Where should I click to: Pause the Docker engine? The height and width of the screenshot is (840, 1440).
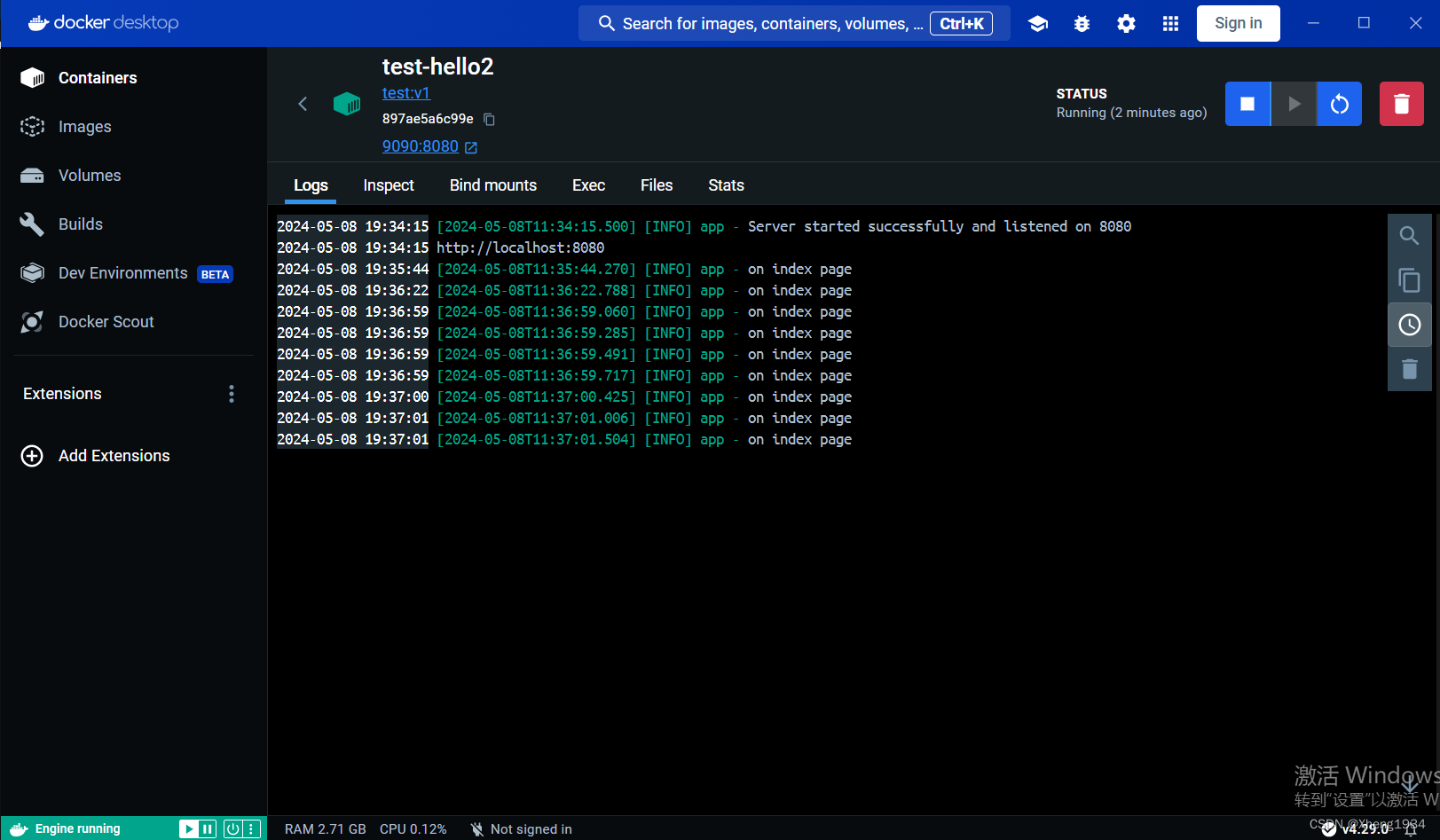tap(207, 828)
